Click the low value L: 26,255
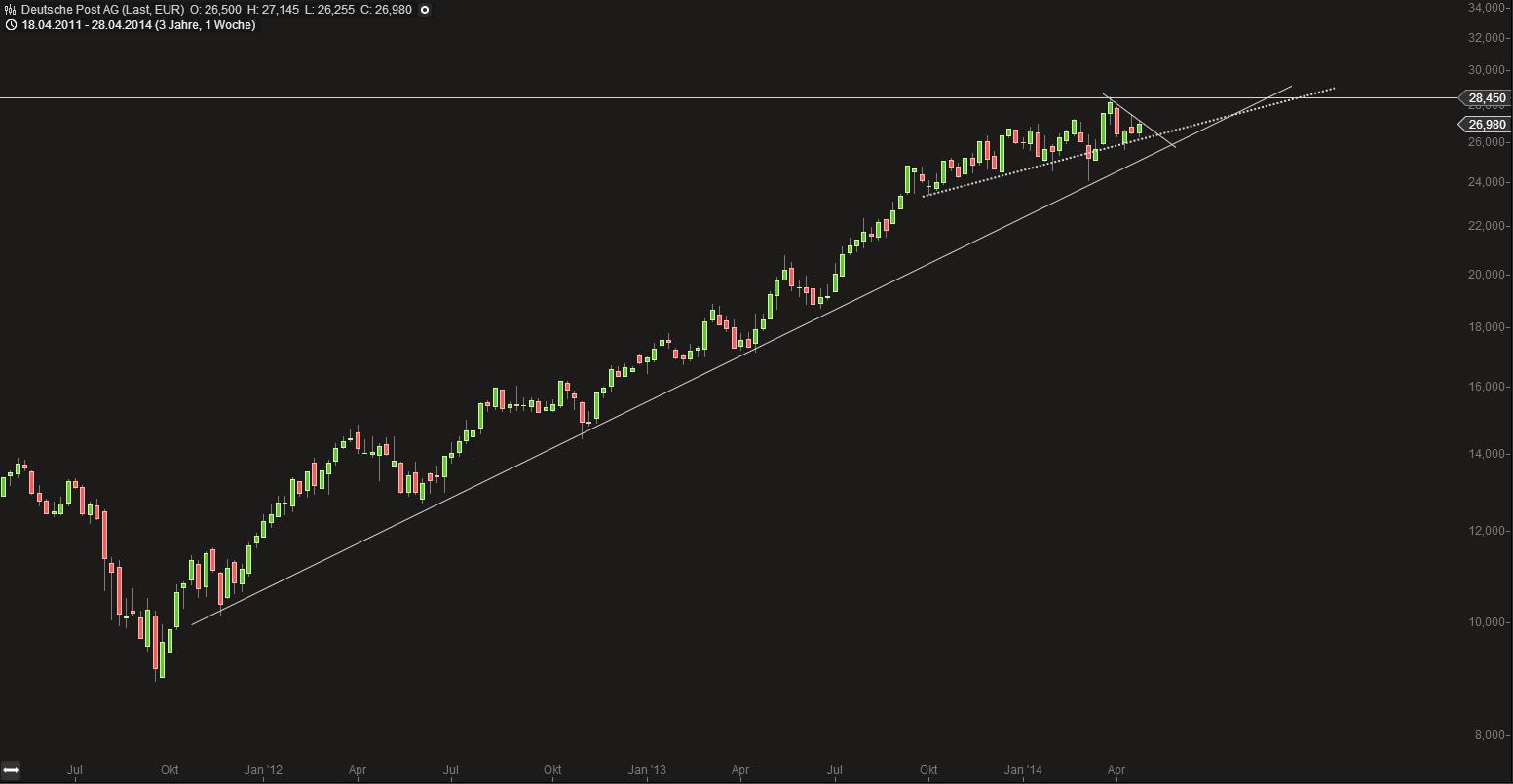The image size is (1513, 784). (329, 10)
